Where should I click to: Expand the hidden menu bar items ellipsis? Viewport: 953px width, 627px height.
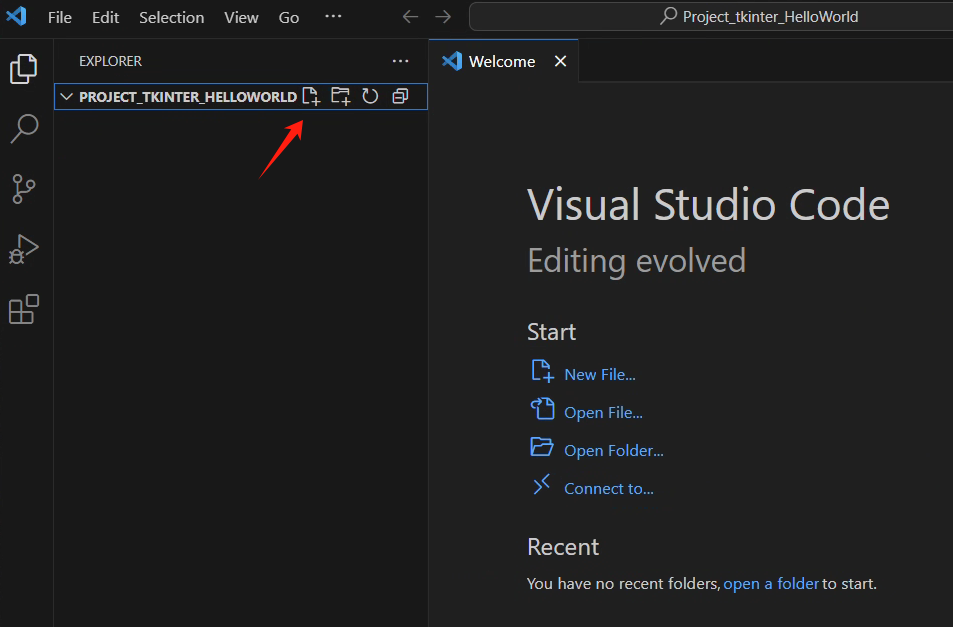click(333, 17)
